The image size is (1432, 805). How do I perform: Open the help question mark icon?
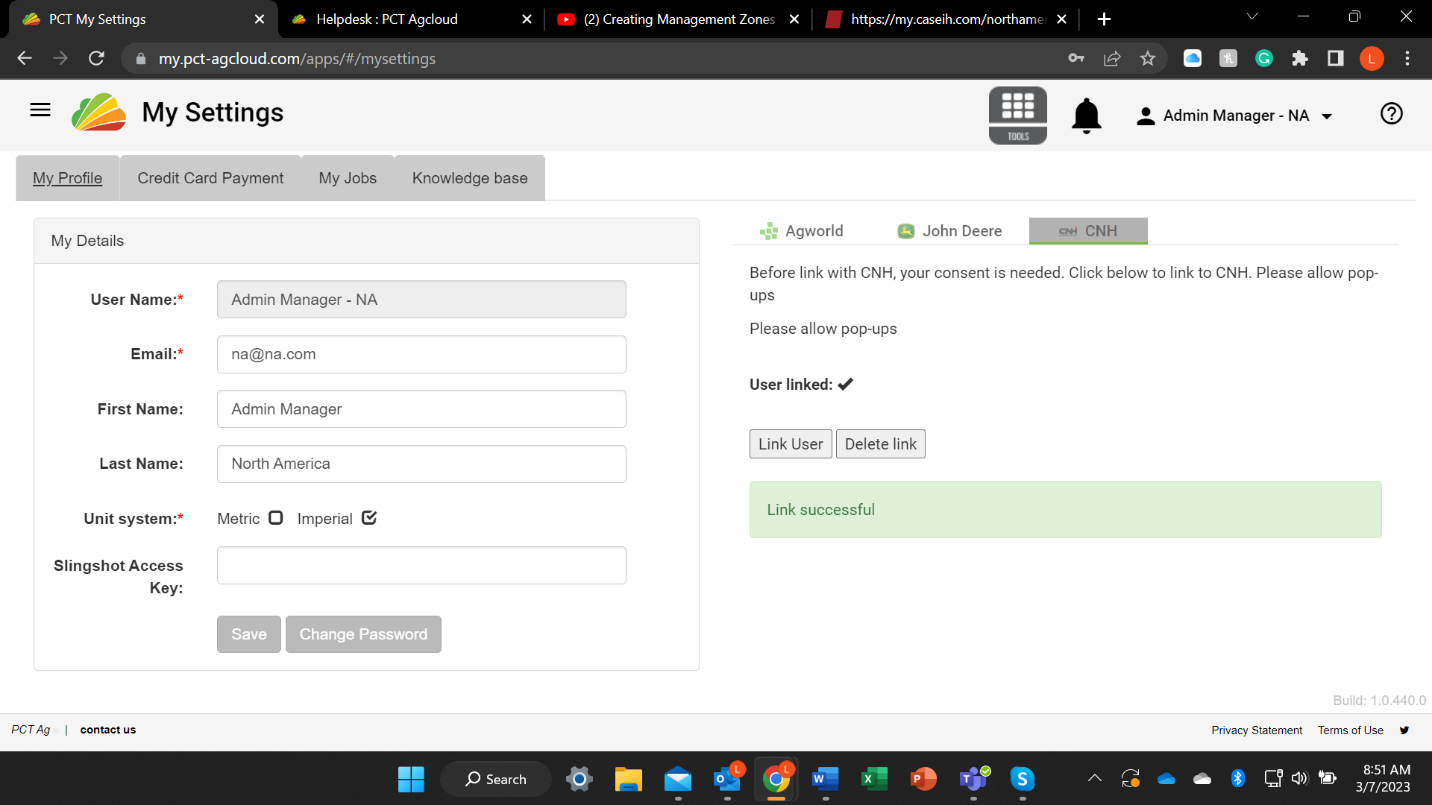click(x=1391, y=114)
